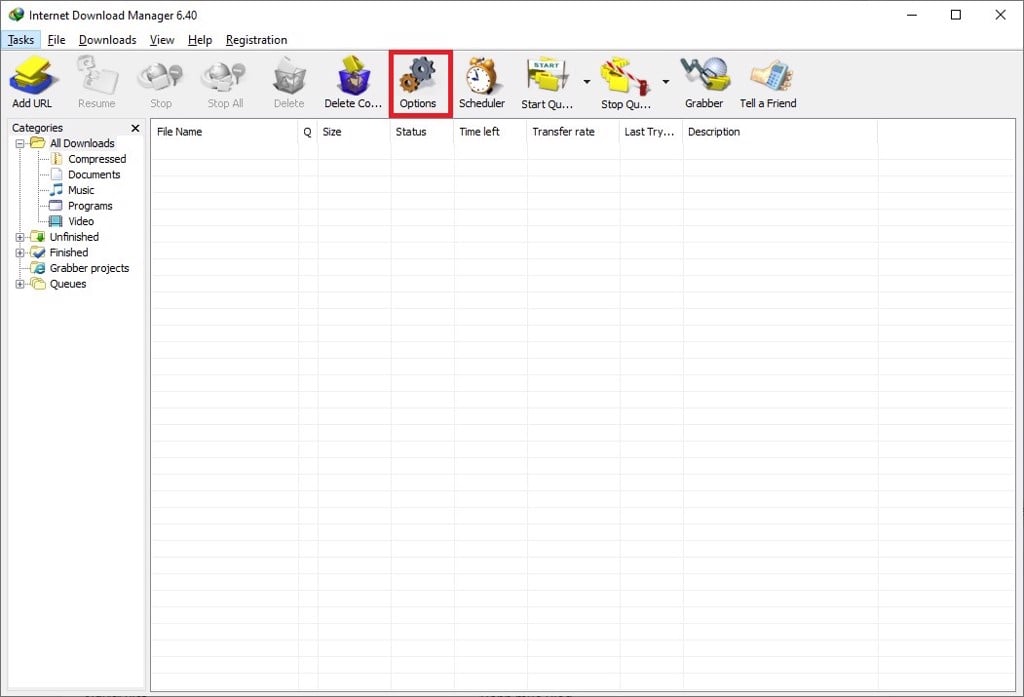Select the Finished category

69,253
